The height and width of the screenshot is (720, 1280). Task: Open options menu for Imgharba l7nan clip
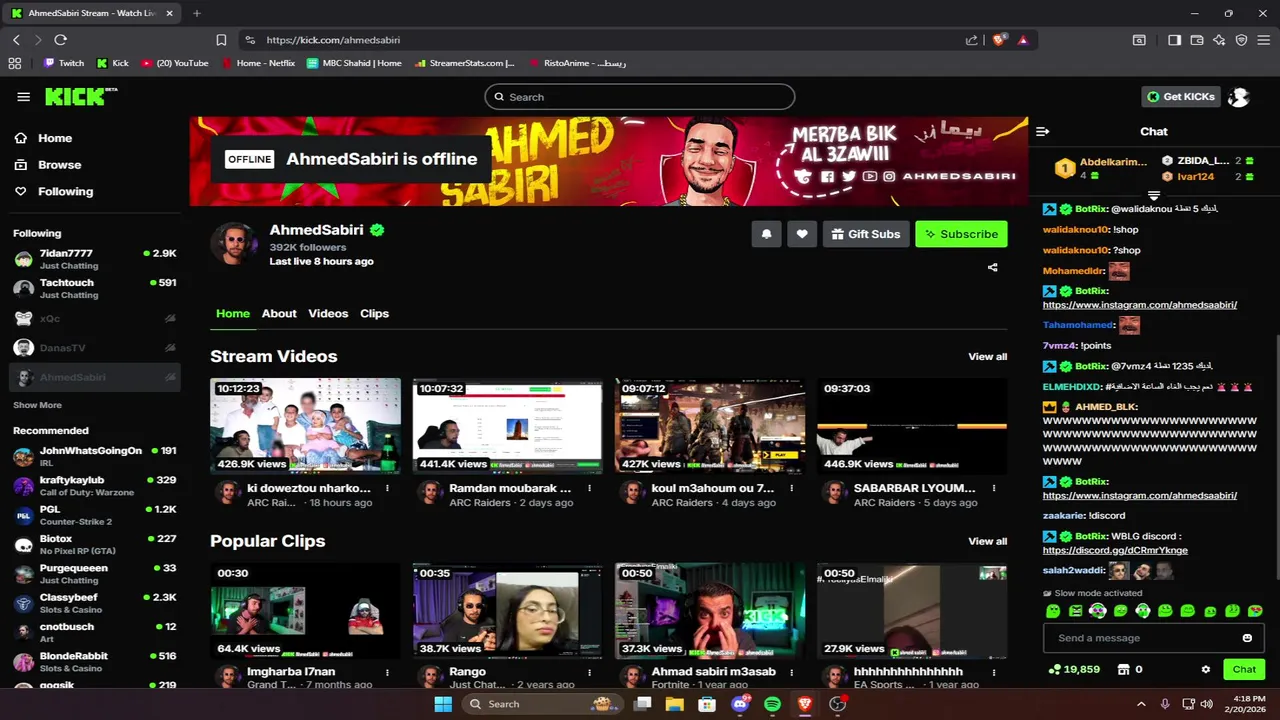pyautogui.click(x=387, y=672)
